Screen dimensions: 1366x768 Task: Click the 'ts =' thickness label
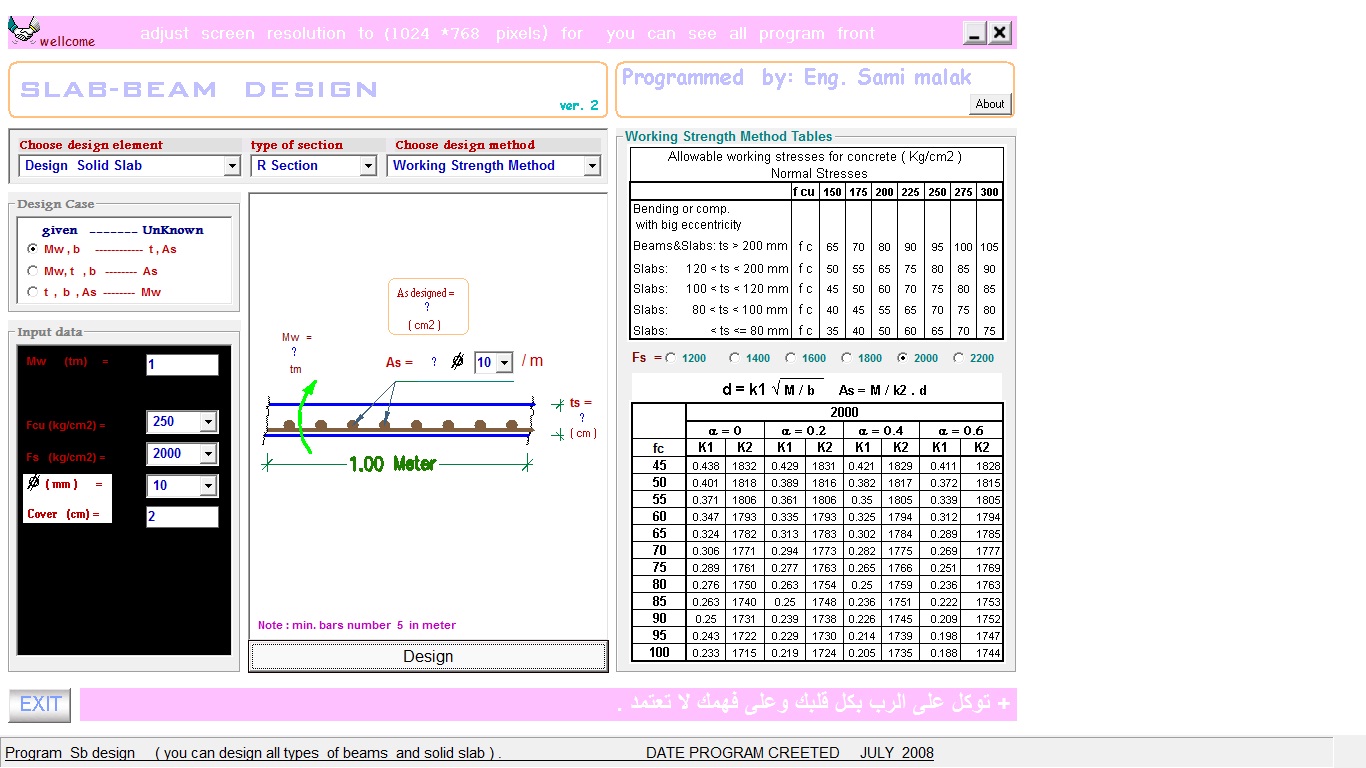(581, 403)
